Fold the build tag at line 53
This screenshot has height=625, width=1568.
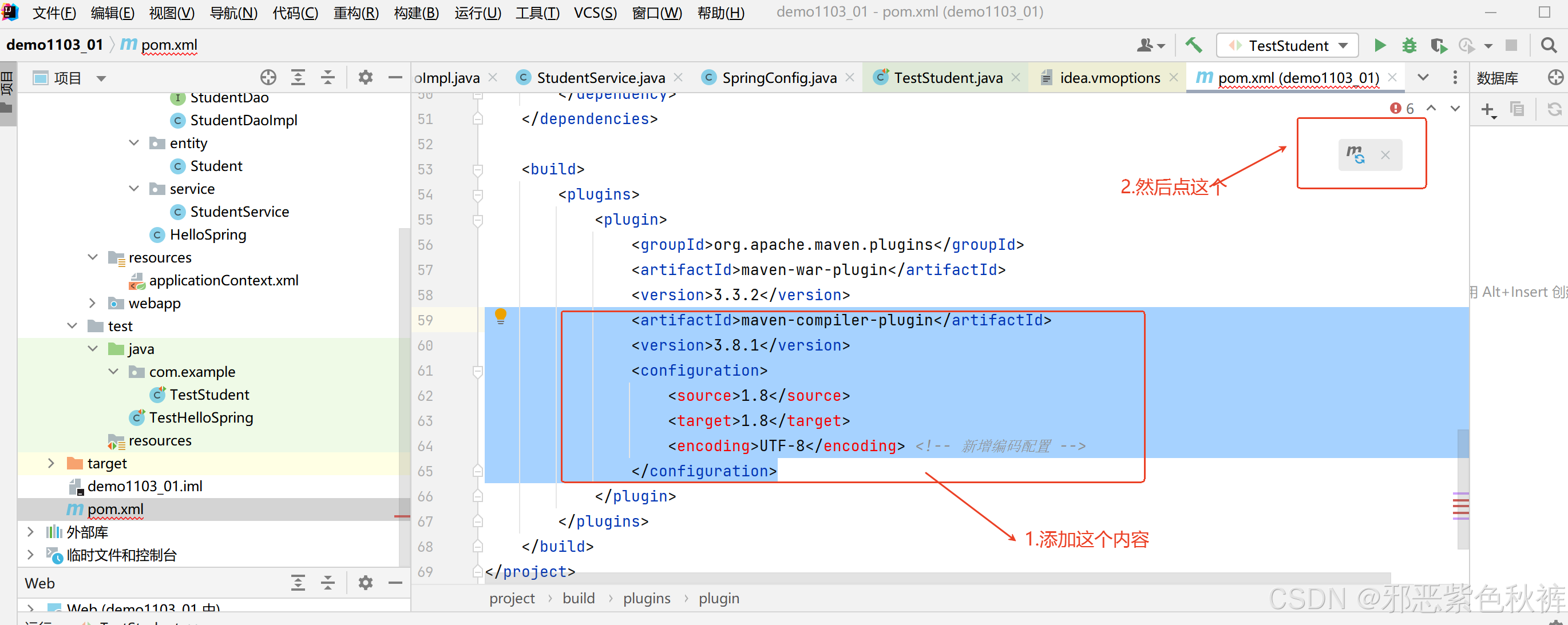478,170
